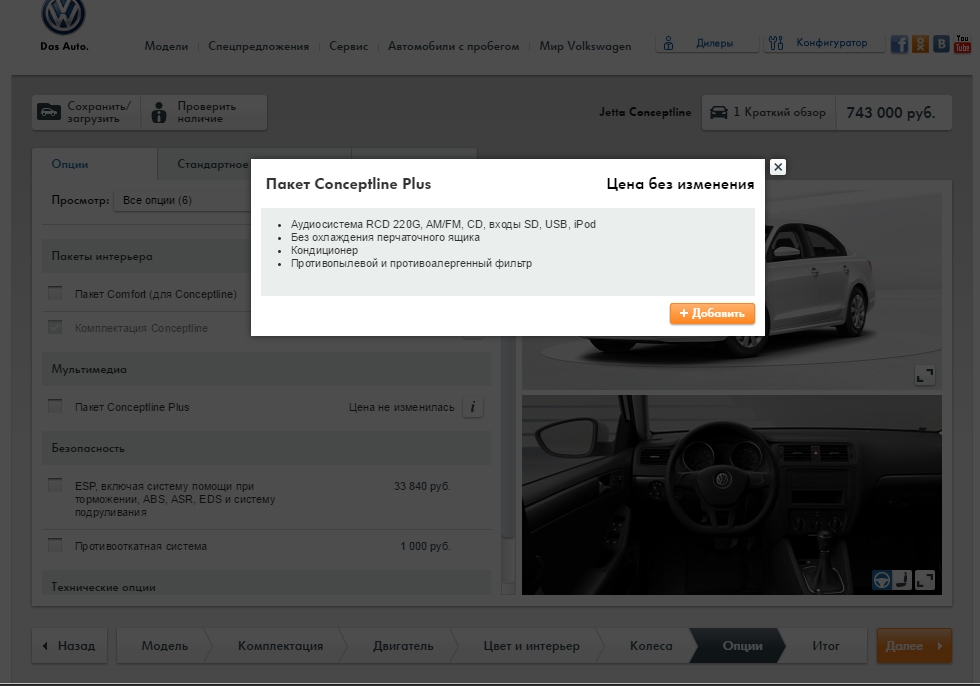Open the Просмотр Все опции dropdown

pyautogui.click(x=182, y=201)
